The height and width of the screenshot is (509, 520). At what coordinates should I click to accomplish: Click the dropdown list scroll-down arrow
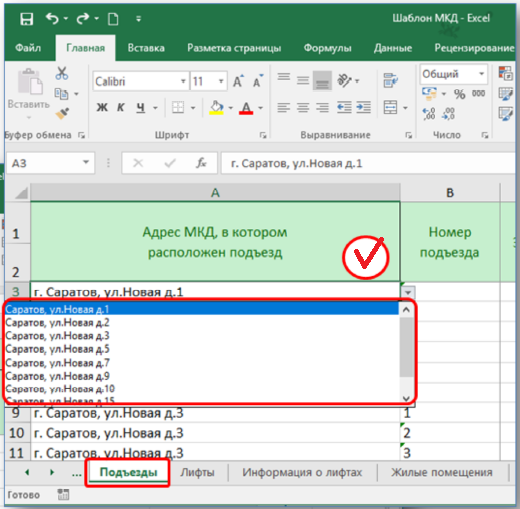click(406, 398)
